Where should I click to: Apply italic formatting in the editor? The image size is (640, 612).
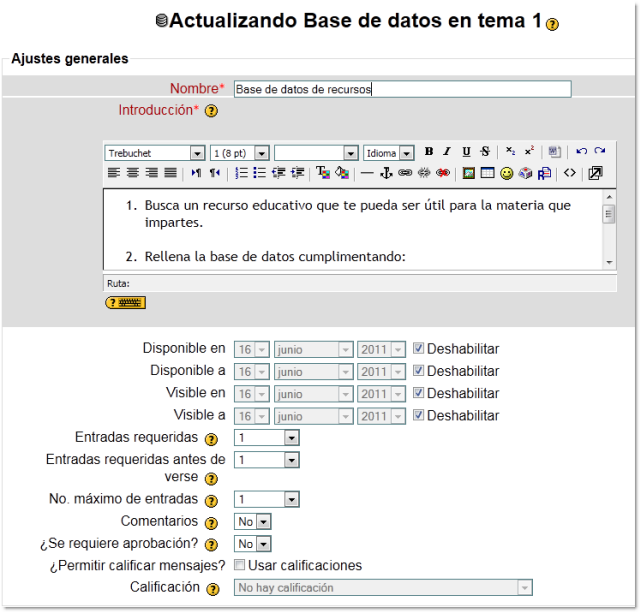[x=447, y=152]
